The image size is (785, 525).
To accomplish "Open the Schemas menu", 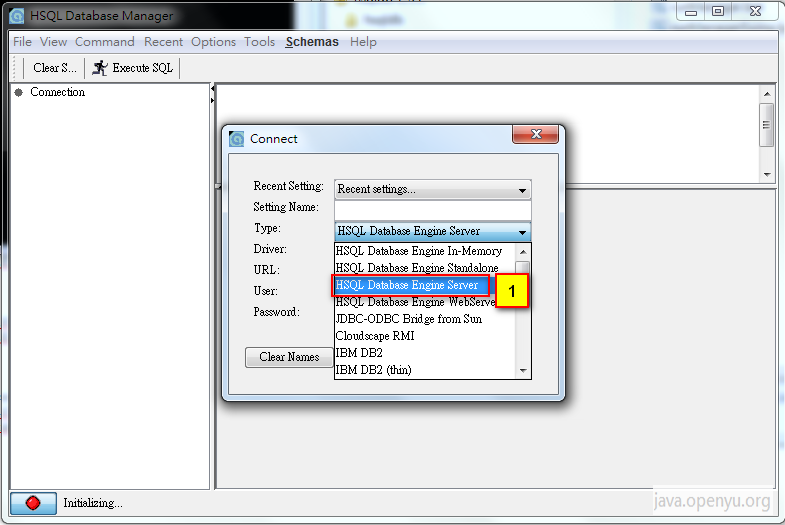I will (x=312, y=42).
